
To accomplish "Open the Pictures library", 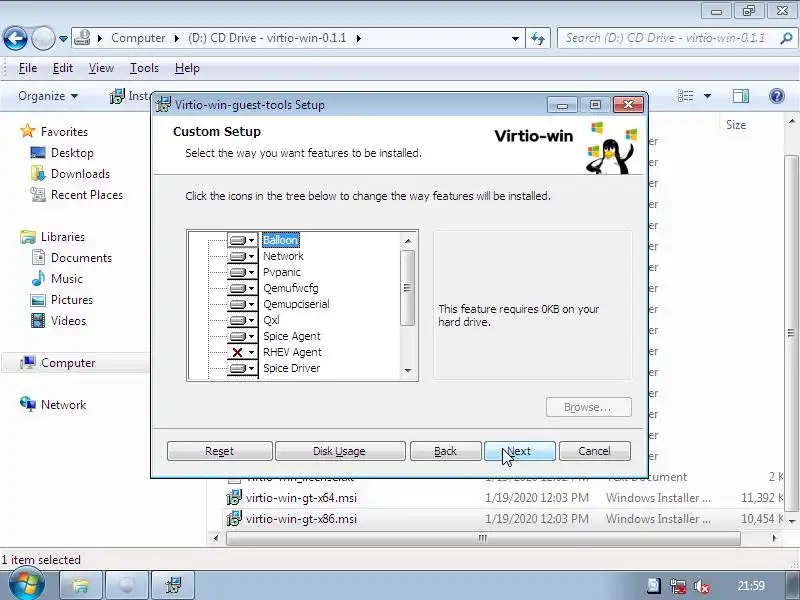I will [x=72, y=299].
